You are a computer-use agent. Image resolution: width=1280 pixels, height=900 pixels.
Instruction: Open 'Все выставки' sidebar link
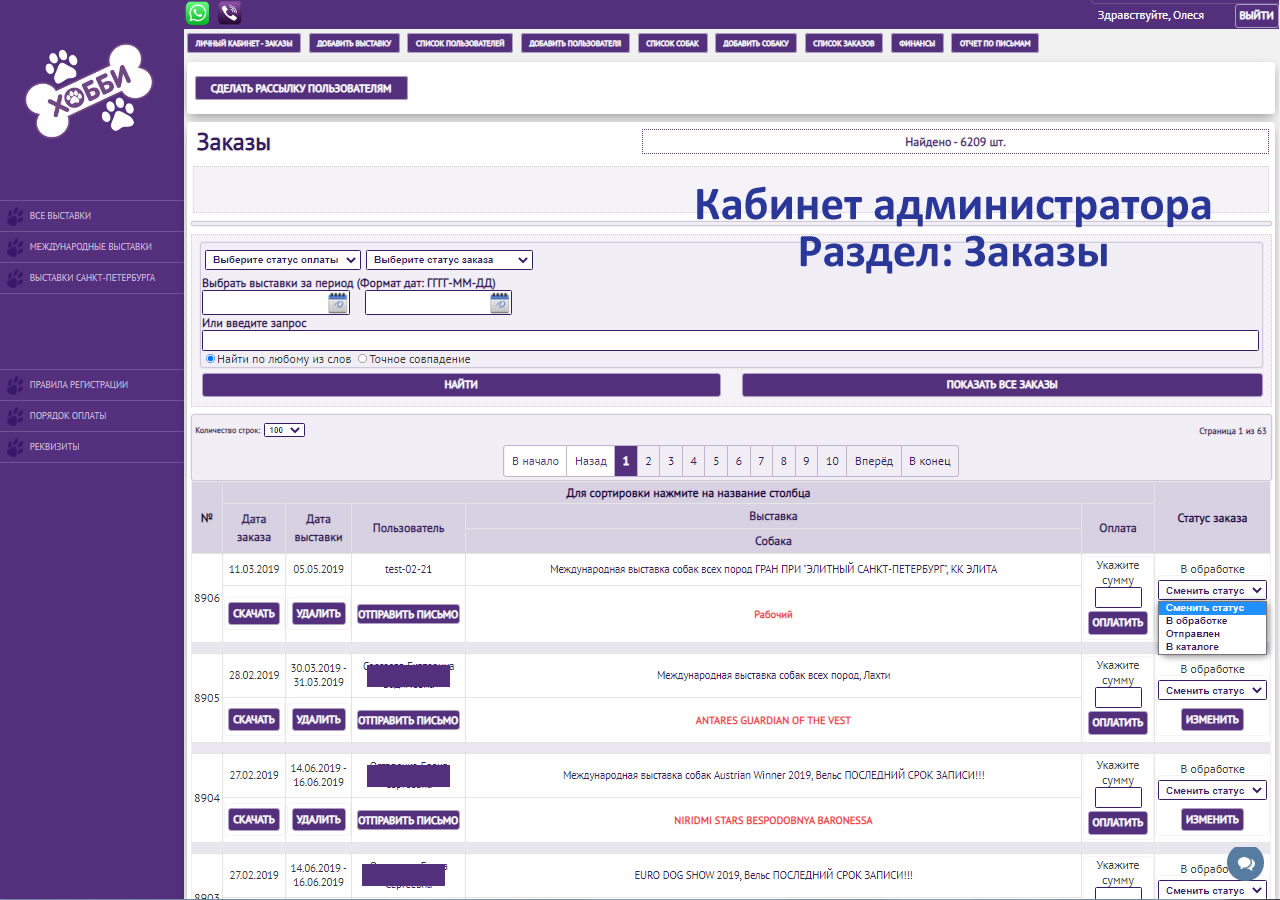click(60, 216)
